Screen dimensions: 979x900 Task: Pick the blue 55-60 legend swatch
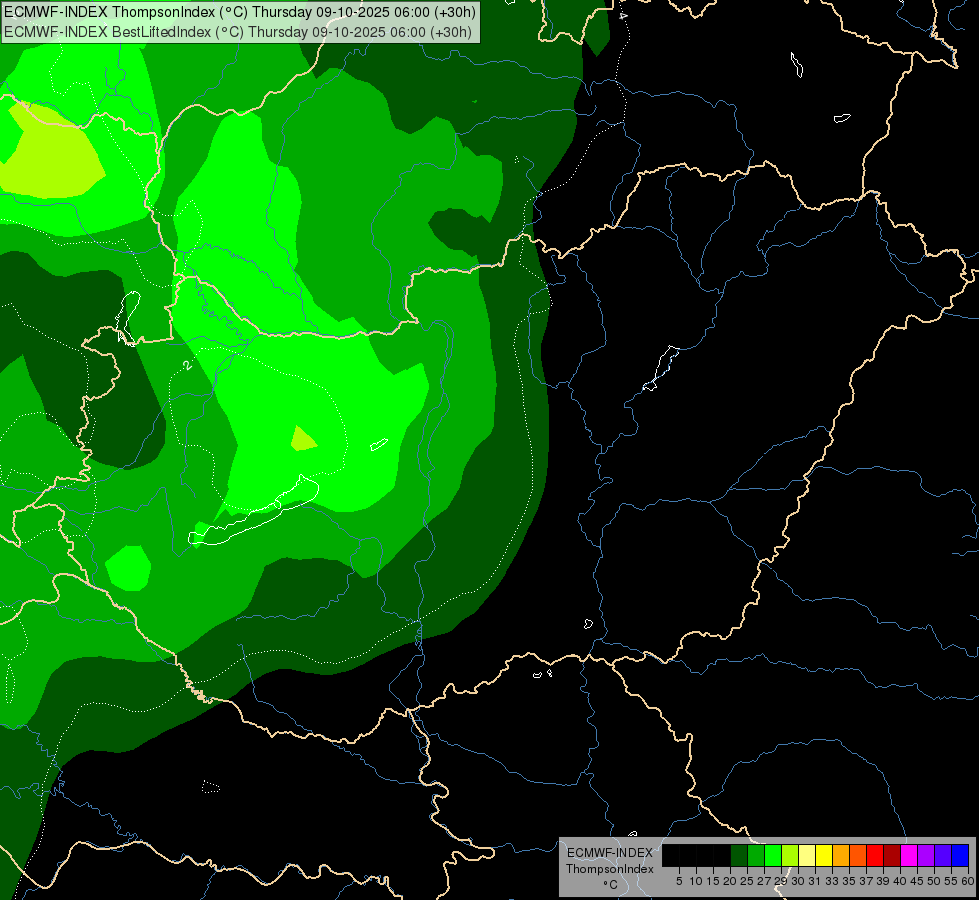point(960,855)
